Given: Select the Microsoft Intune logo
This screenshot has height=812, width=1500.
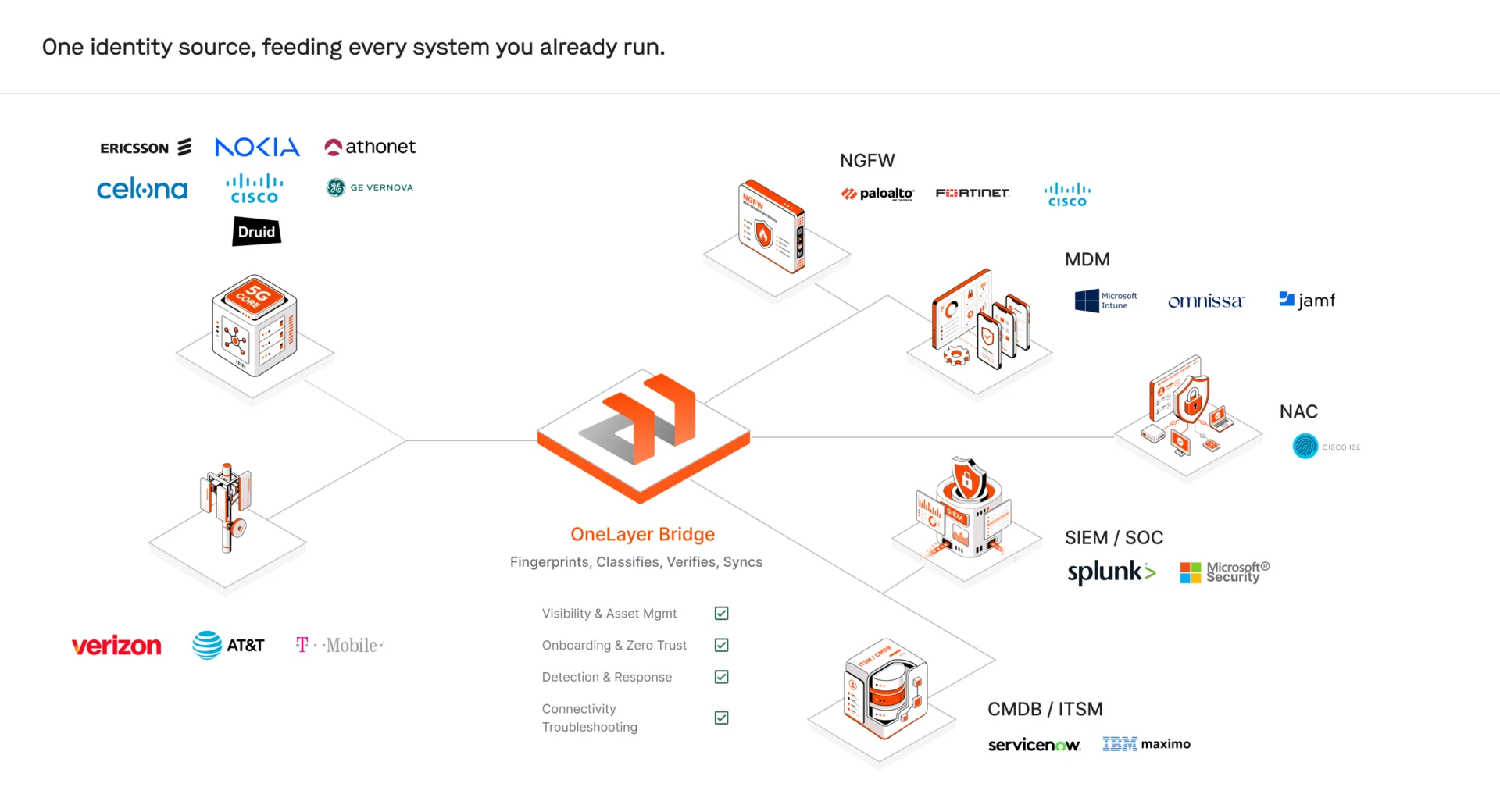Looking at the screenshot, I should click(1106, 301).
